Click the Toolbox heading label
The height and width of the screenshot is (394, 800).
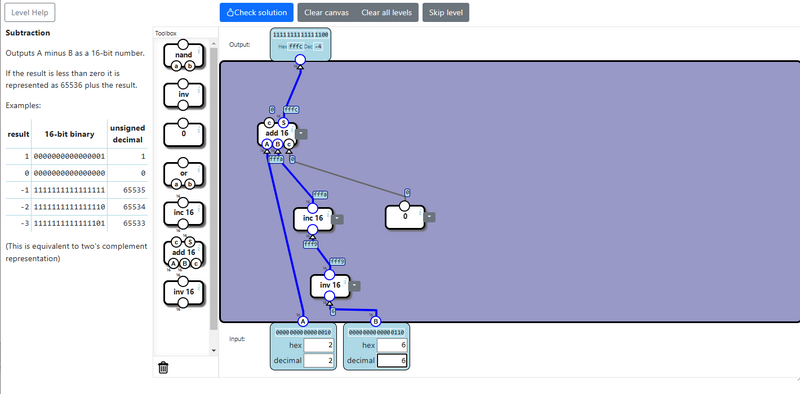click(166, 33)
